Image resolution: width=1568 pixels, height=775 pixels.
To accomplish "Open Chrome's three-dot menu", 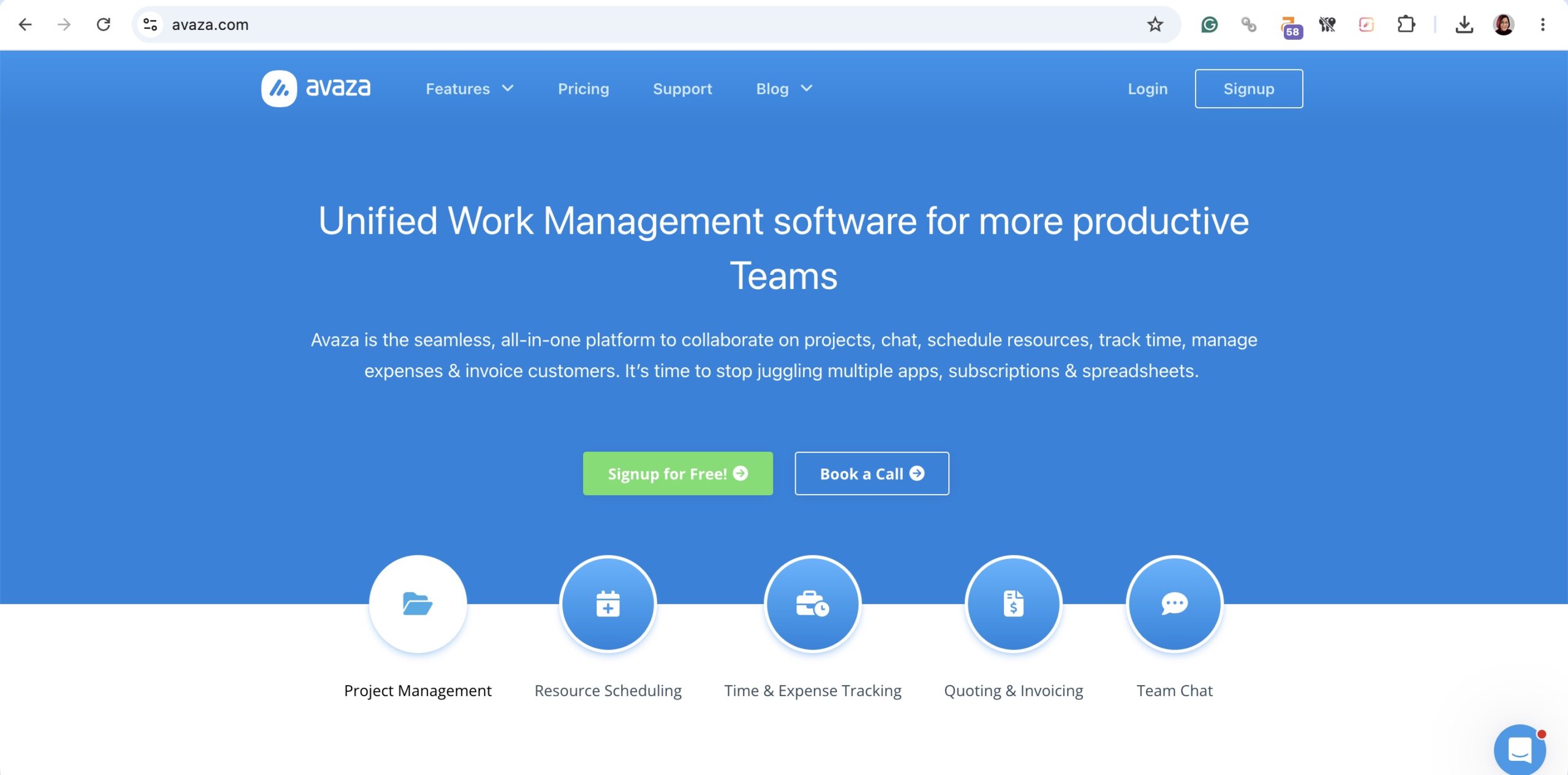I will click(1543, 24).
